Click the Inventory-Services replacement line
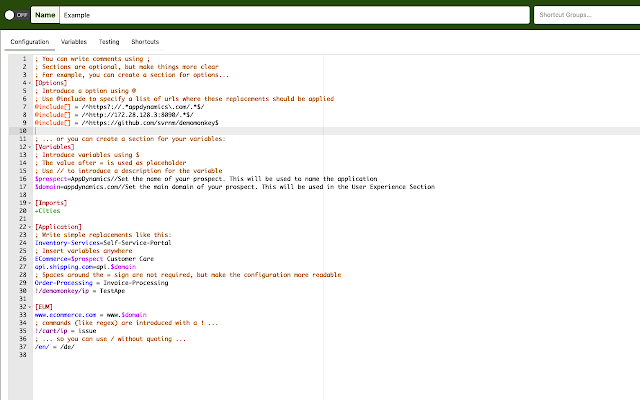The image size is (640, 400). pos(103,242)
